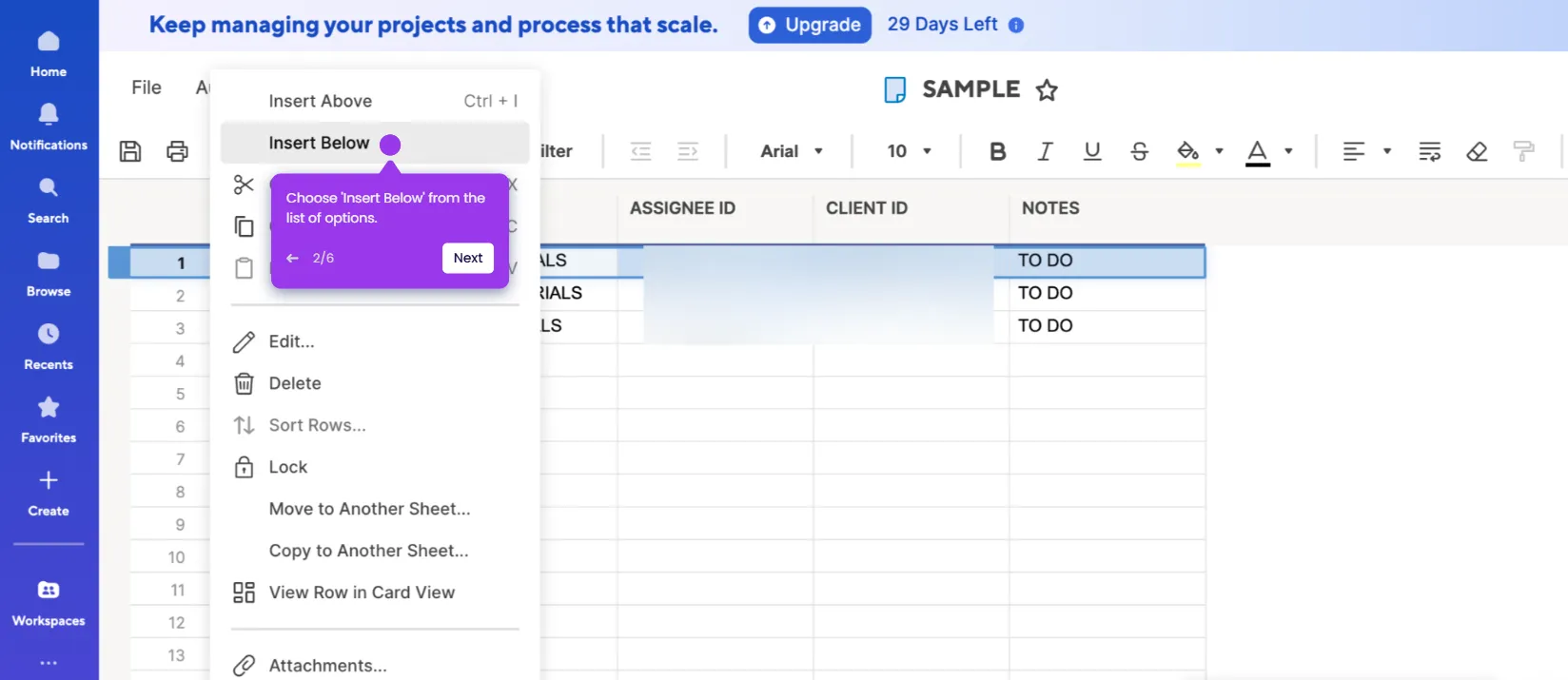Open Workspaces in sidebar
The height and width of the screenshot is (680, 1568).
pos(49,603)
